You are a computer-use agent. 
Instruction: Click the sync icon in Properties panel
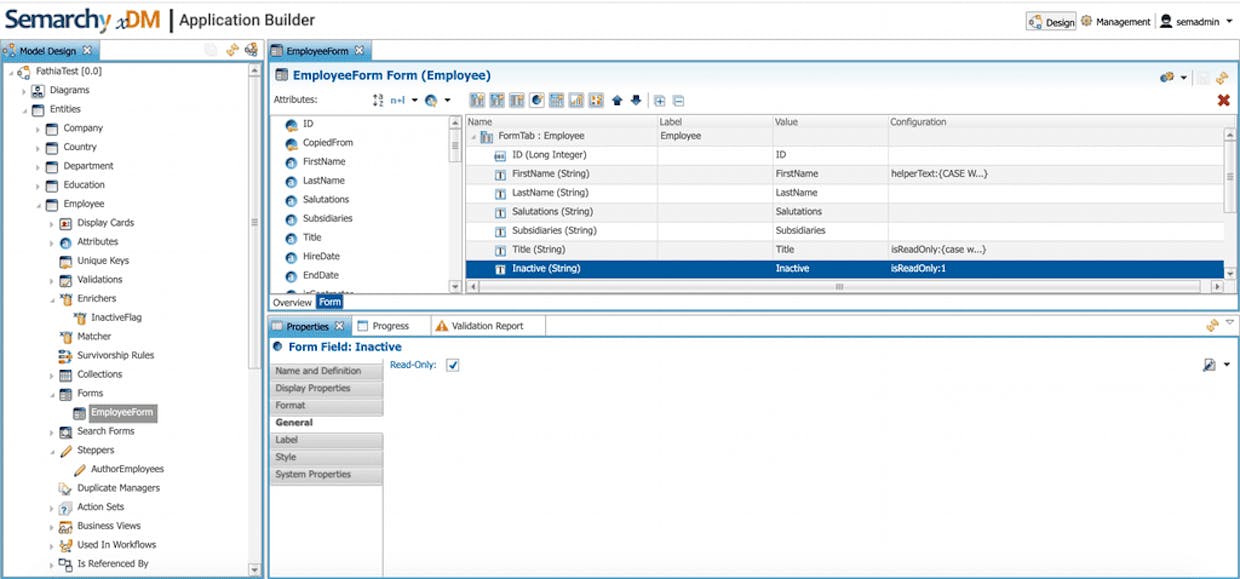[1212, 325]
